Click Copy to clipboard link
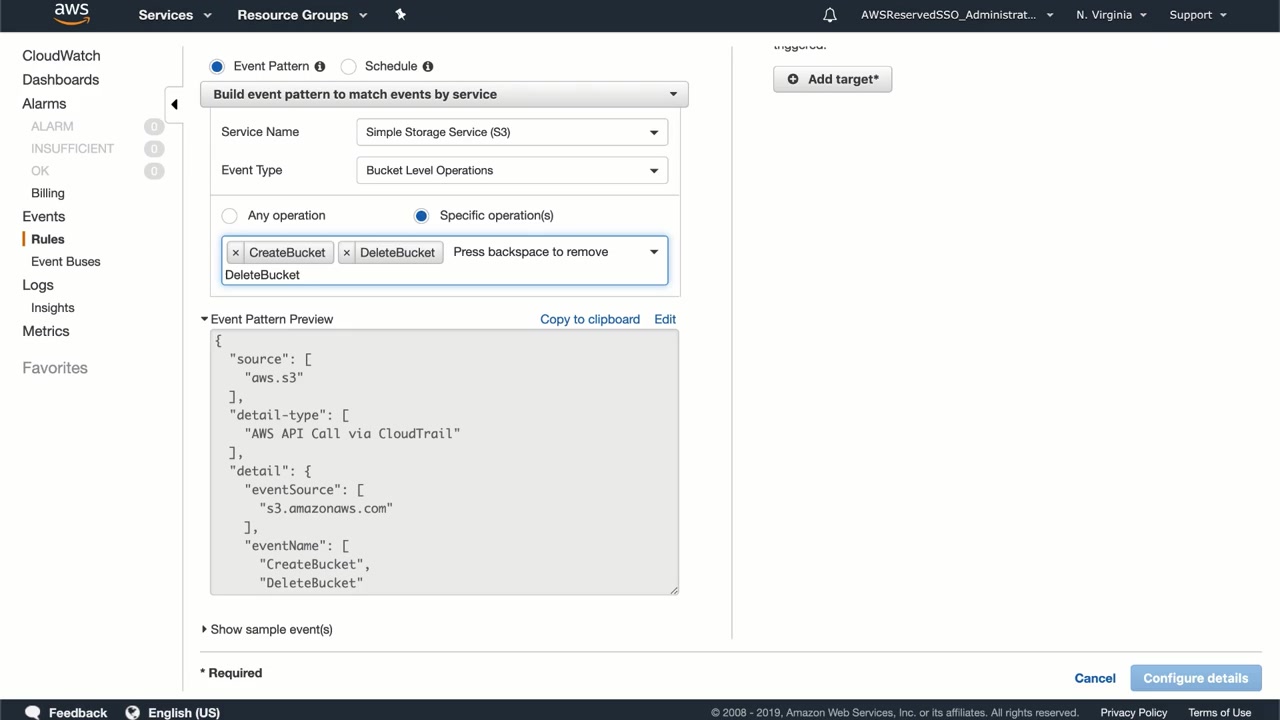Screen dimensions: 1280x720 589,319
